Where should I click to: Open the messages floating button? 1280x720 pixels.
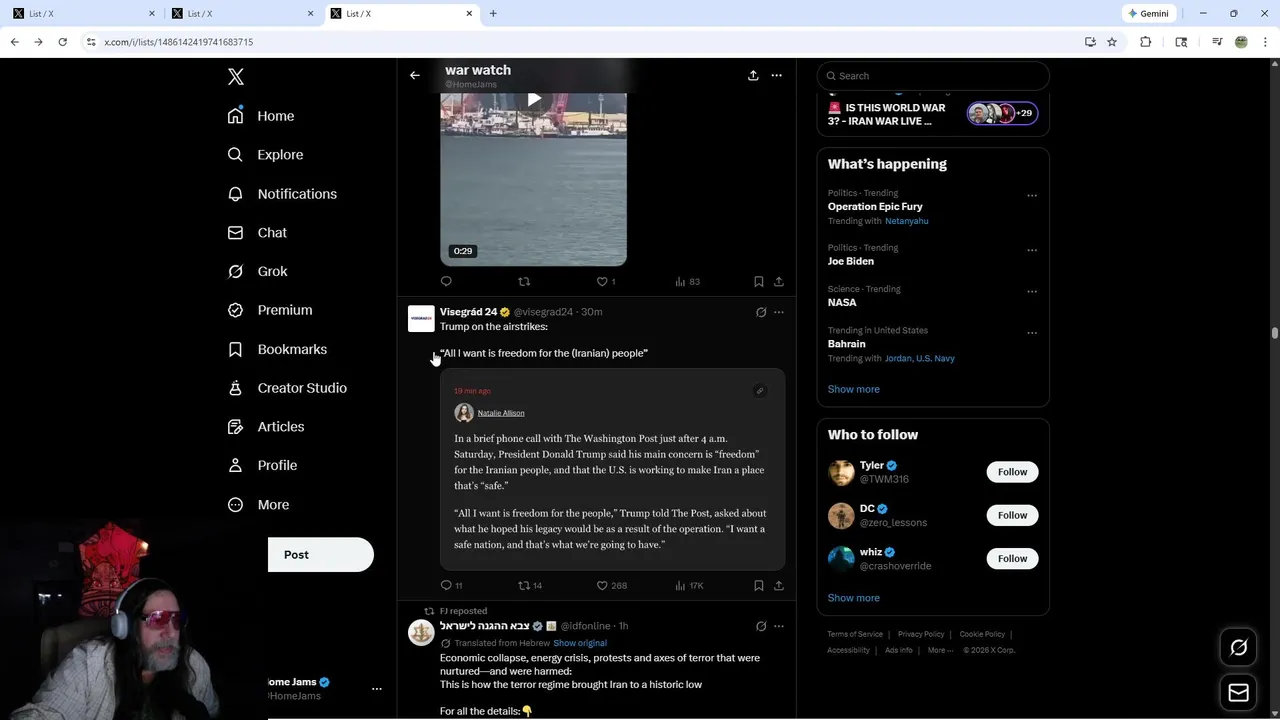1238,693
